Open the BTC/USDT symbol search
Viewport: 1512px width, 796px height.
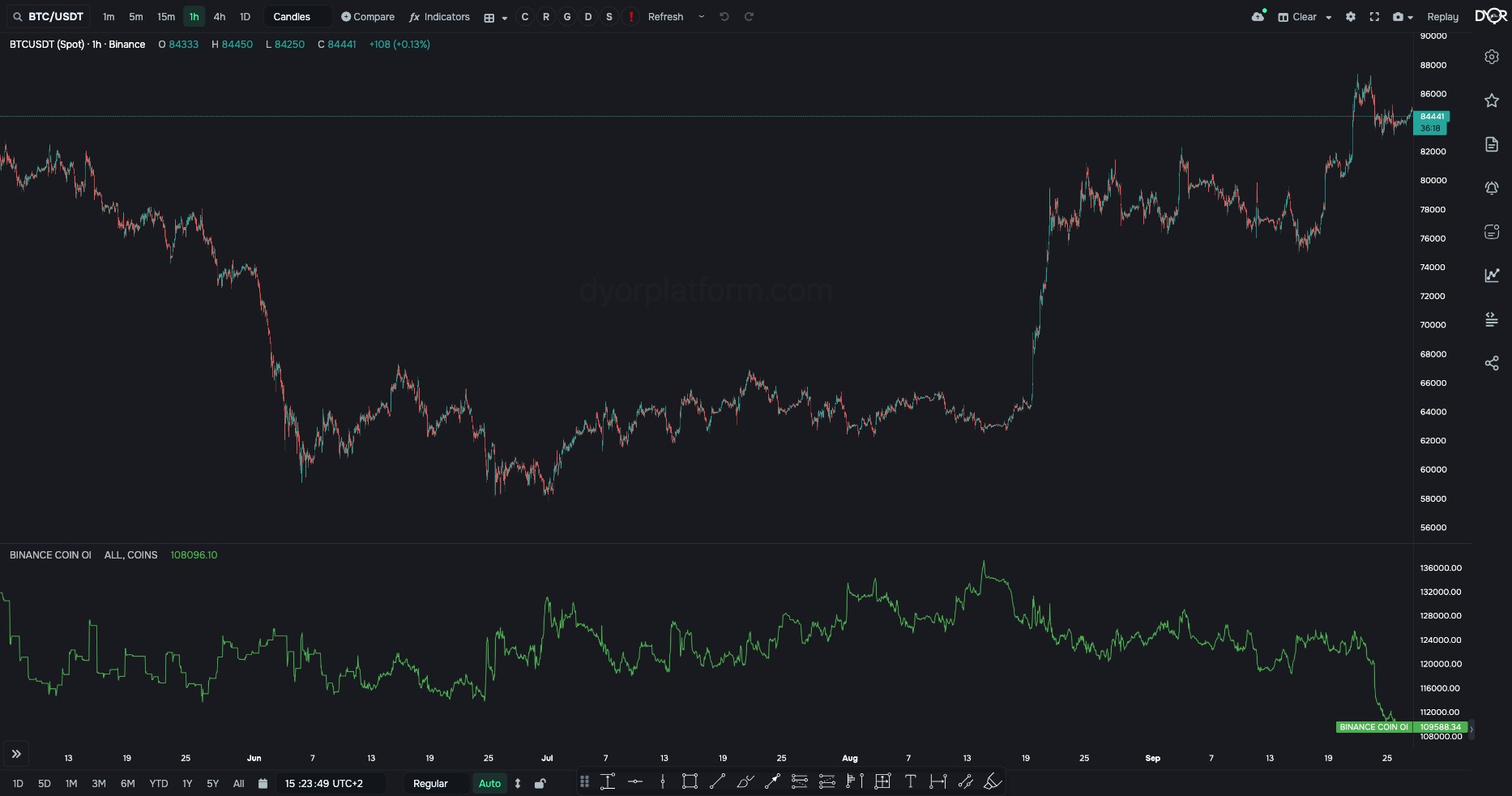point(49,16)
